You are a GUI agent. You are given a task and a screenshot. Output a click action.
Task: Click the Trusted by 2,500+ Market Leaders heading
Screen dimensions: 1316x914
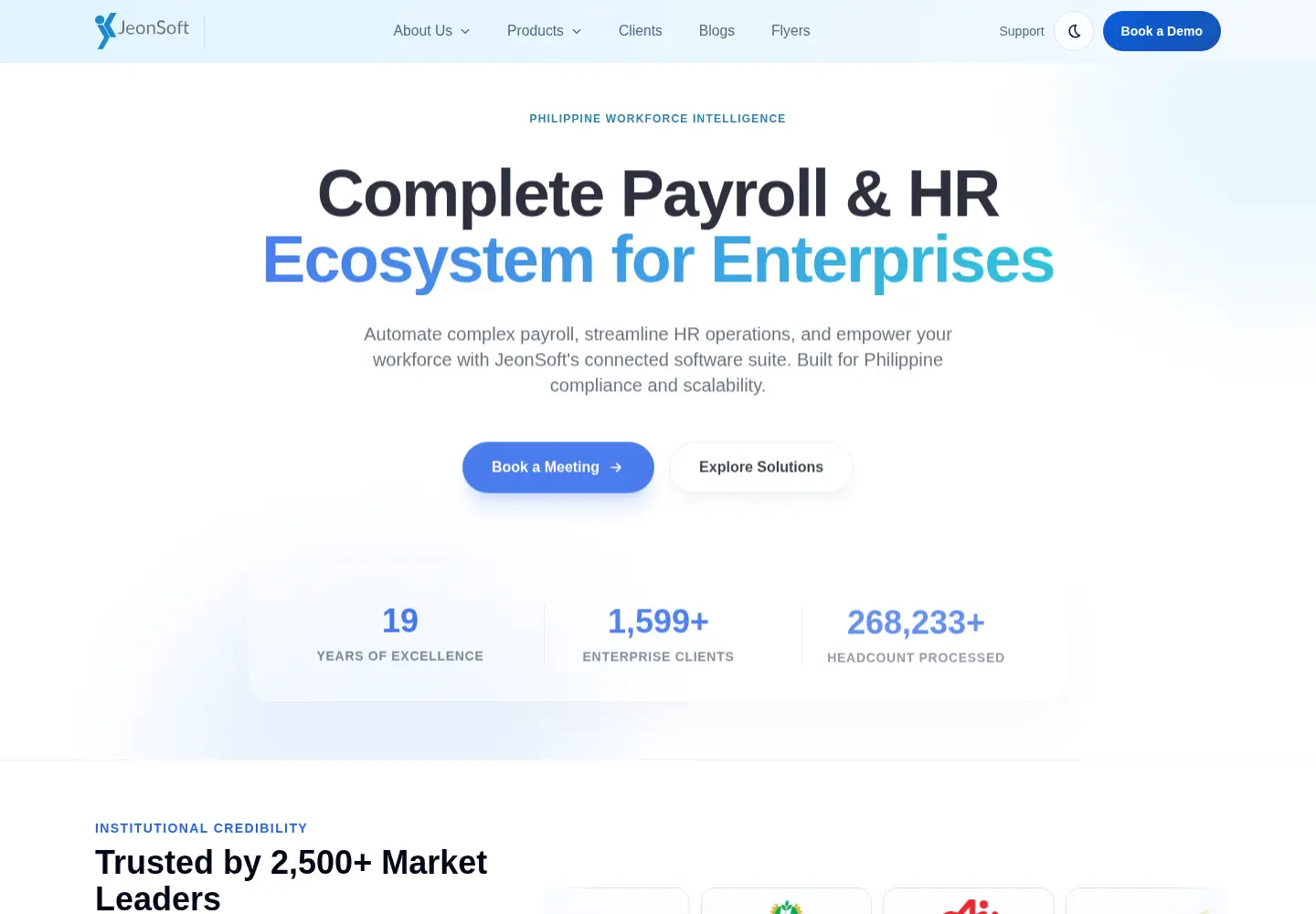click(292, 879)
